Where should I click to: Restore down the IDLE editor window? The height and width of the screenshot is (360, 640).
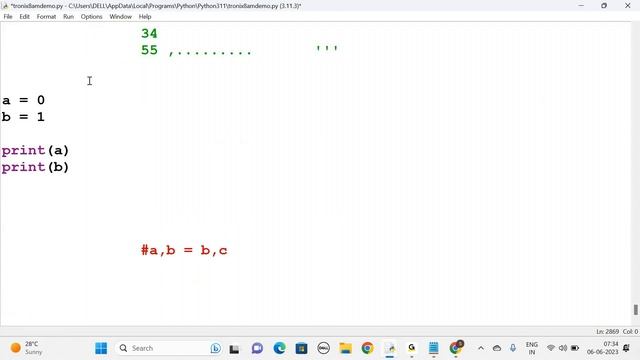pos(604,6)
